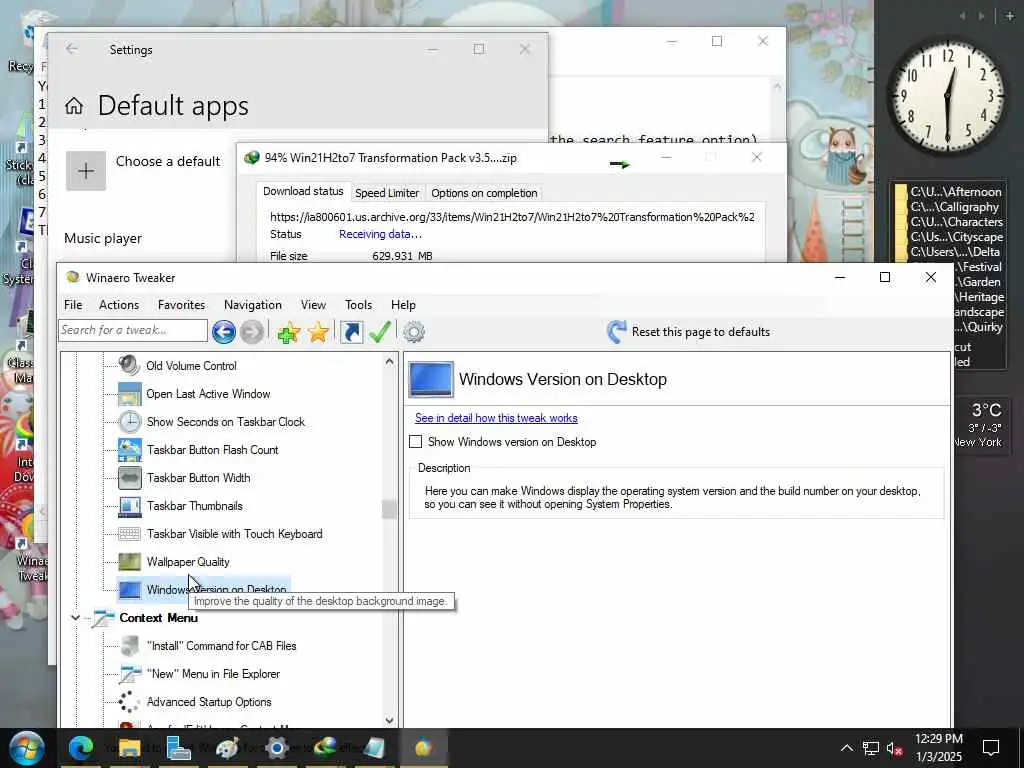Open File Explorer from the taskbar

(129, 748)
